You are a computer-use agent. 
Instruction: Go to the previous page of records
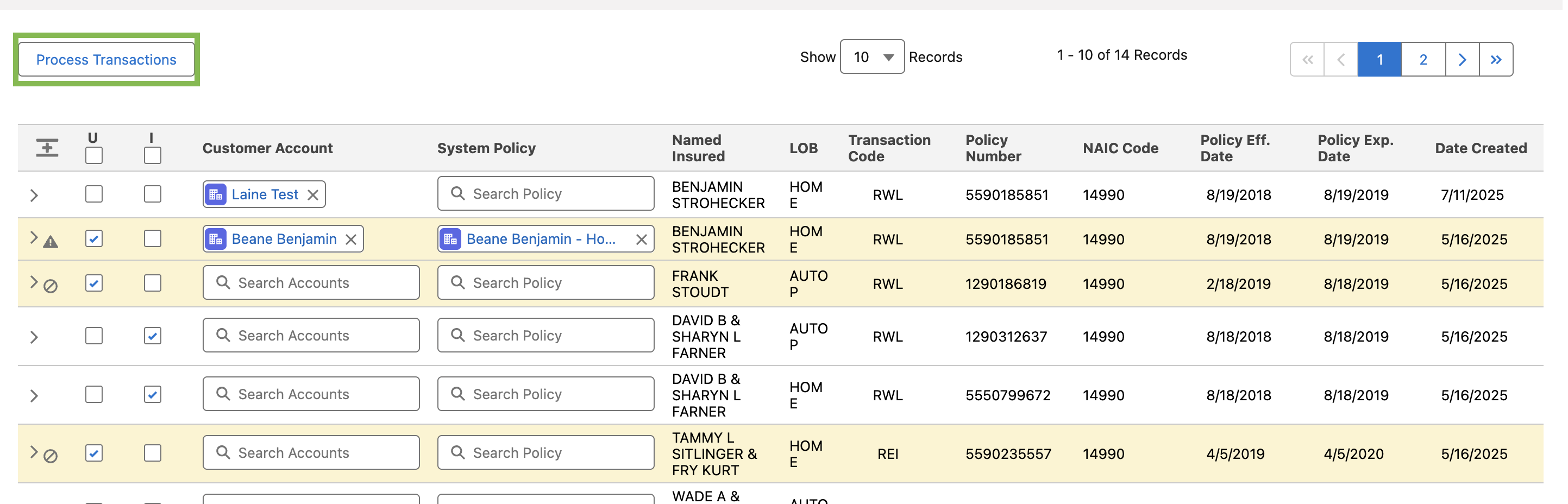pos(1341,60)
